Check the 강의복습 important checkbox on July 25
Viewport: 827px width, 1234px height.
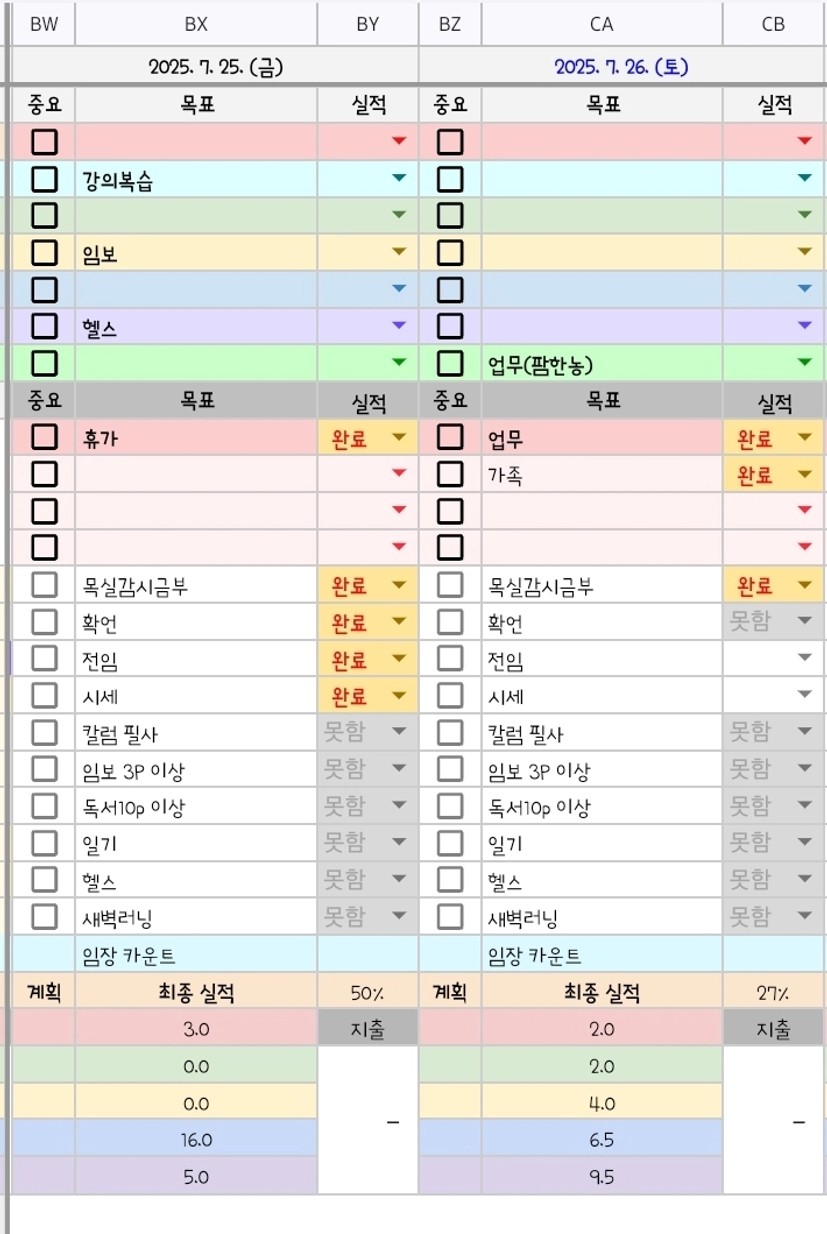point(44,180)
